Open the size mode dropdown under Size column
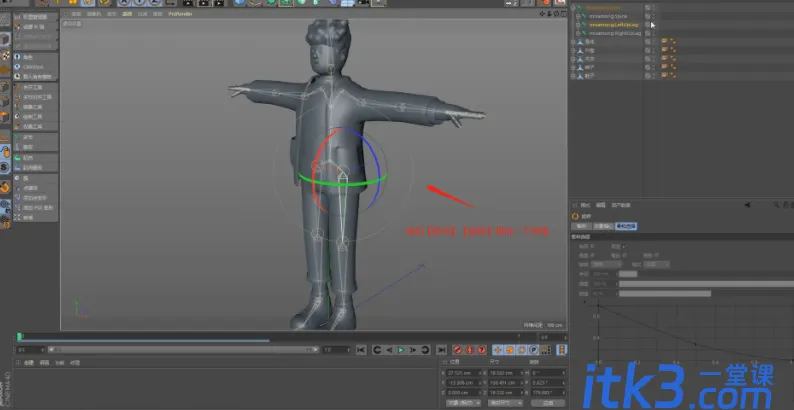794x410 pixels. [505, 403]
